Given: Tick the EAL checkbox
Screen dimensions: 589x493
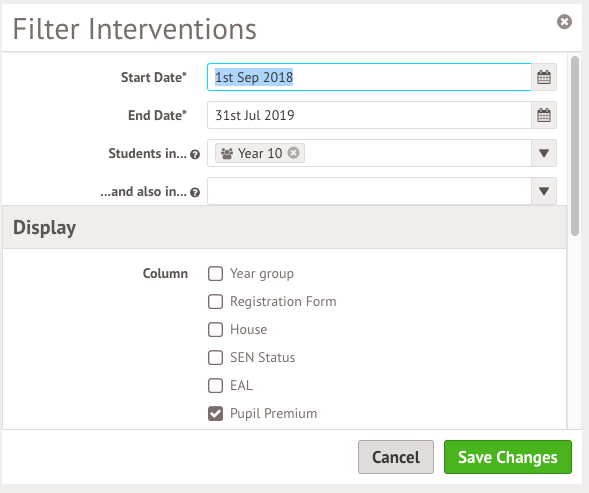Looking at the screenshot, I should pyautogui.click(x=215, y=386).
